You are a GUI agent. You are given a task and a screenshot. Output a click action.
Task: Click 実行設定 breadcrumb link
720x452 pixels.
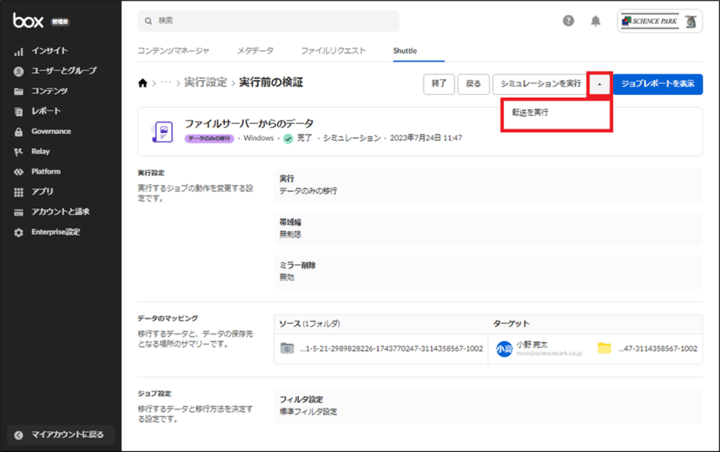[x=205, y=83]
